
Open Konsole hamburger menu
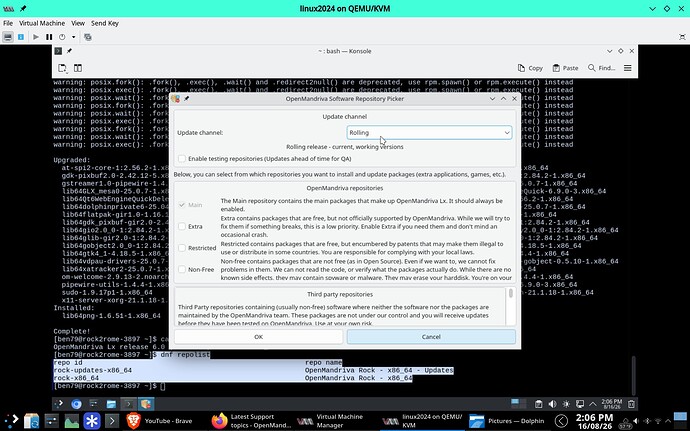coord(628,68)
